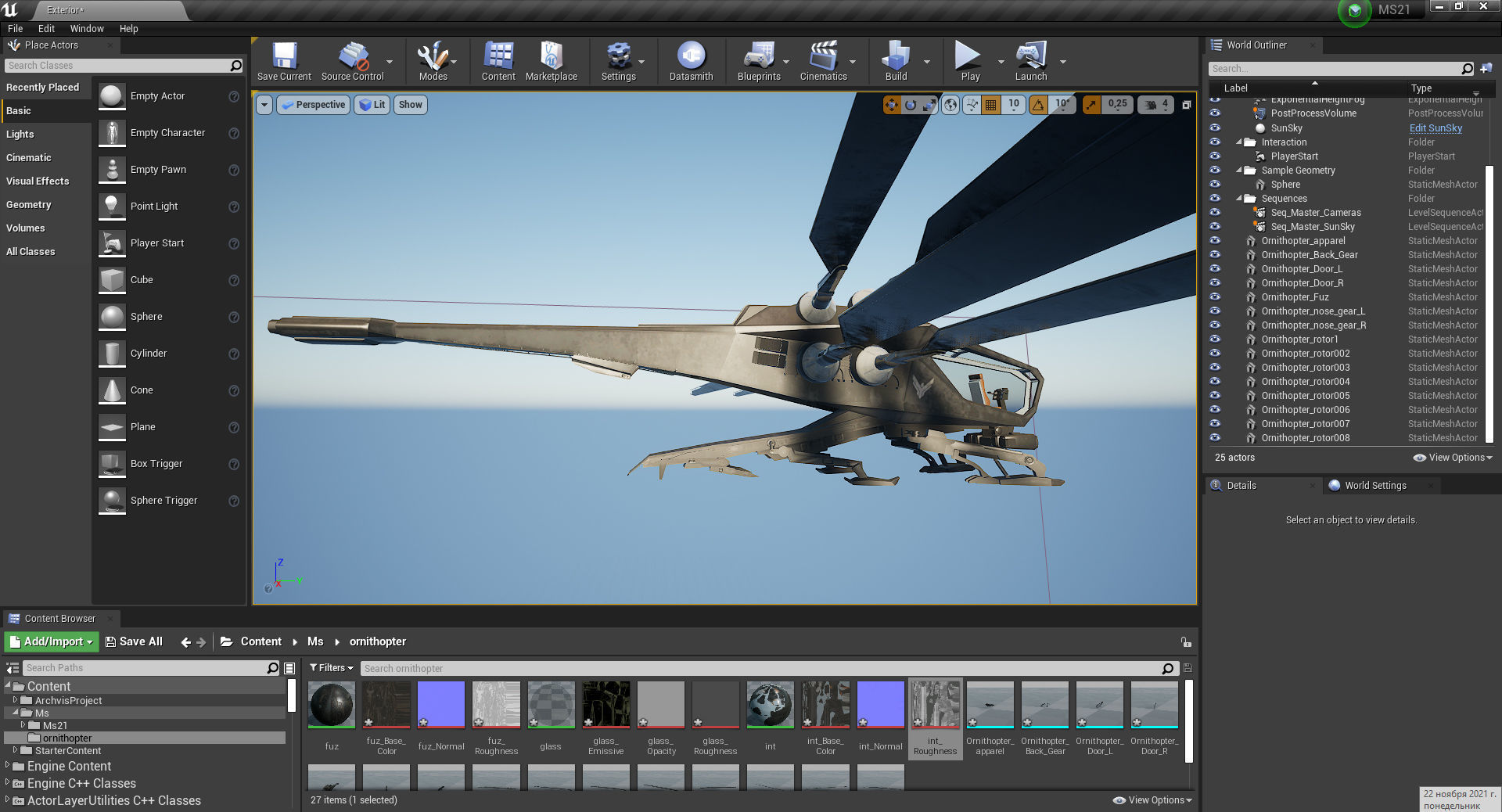Toggle the sources panel in Content Browser

point(13,668)
